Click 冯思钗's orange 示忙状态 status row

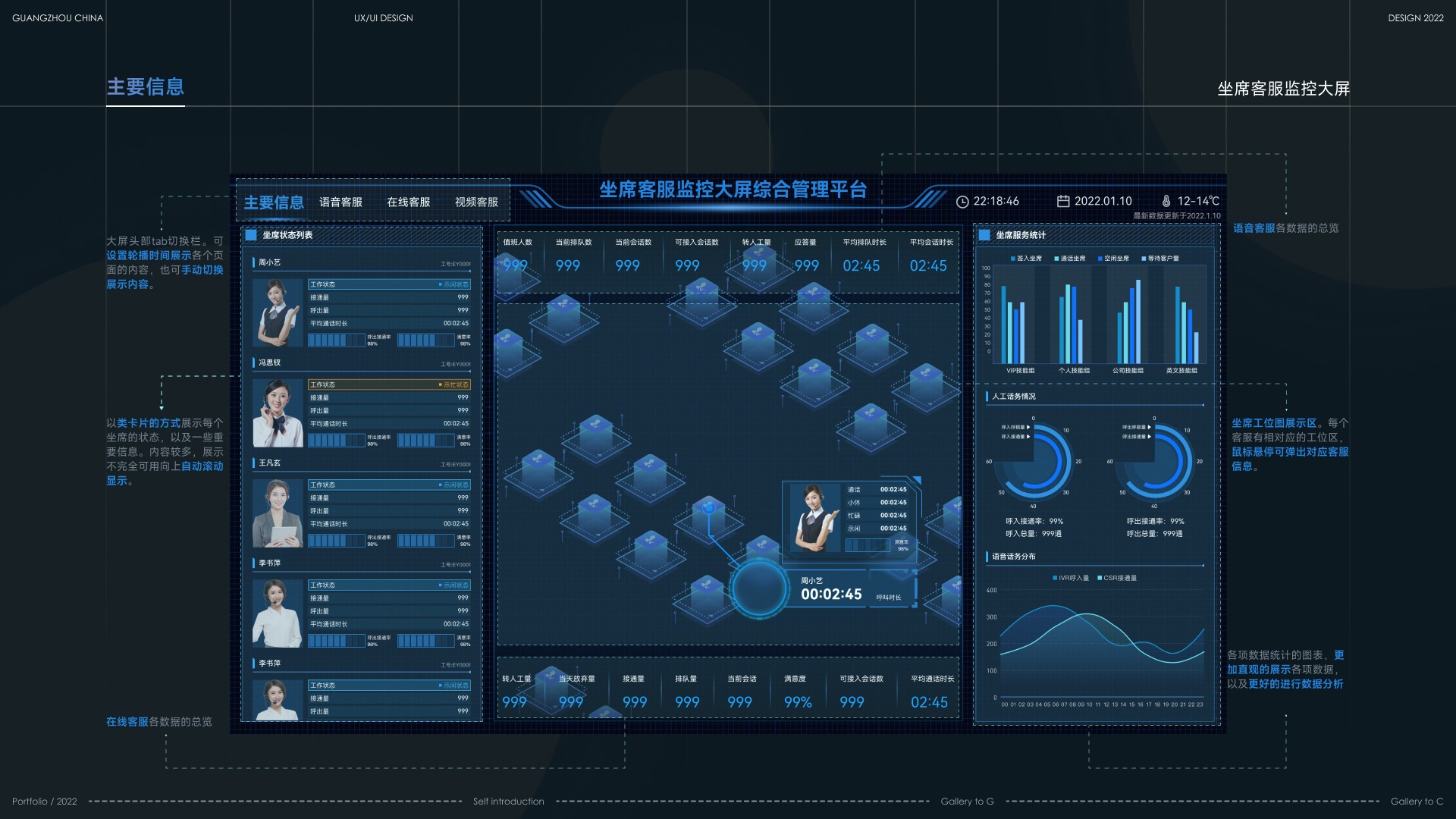pyautogui.click(x=389, y=384)
